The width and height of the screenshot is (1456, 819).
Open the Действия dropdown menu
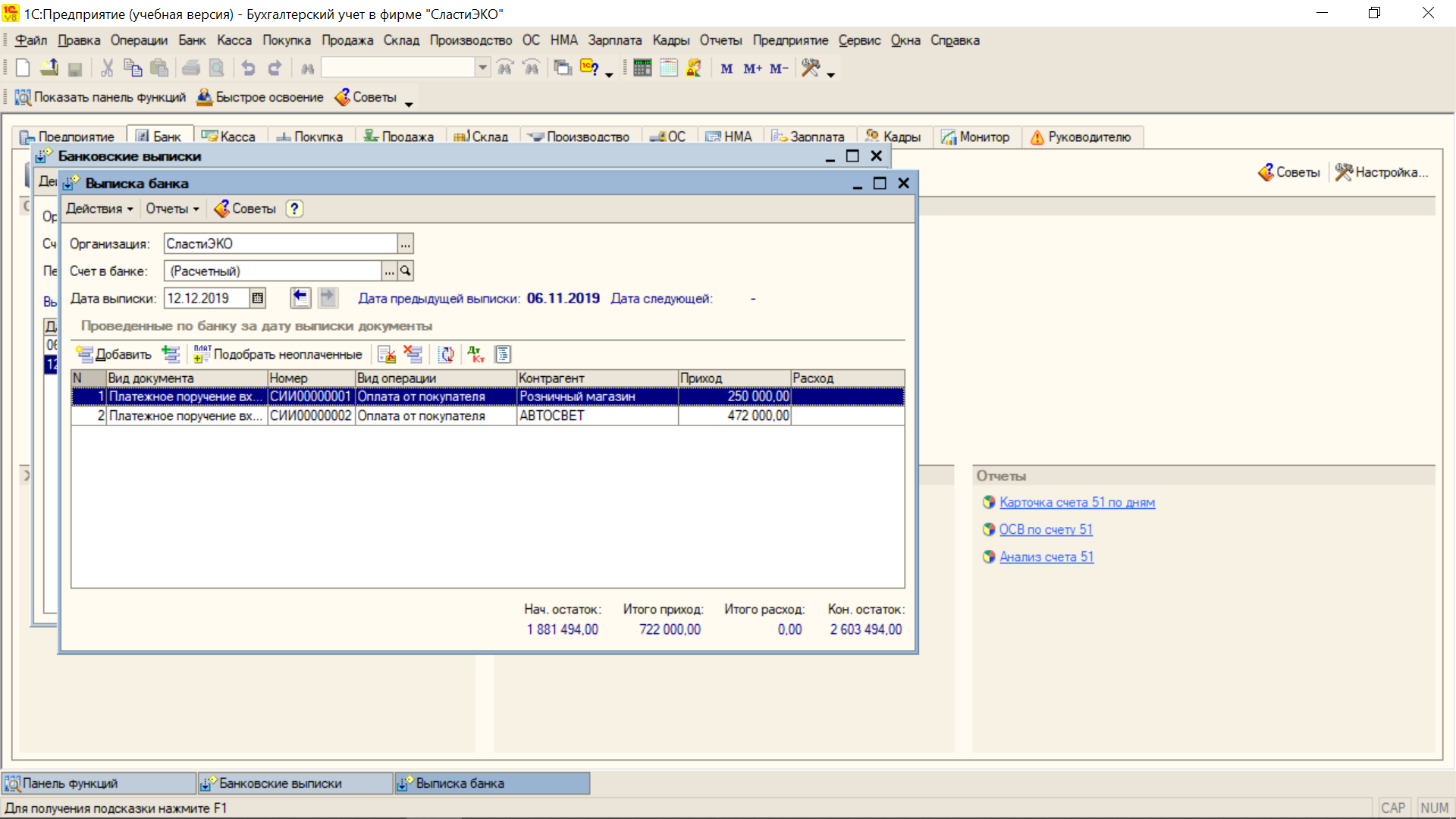click(99, 209)
